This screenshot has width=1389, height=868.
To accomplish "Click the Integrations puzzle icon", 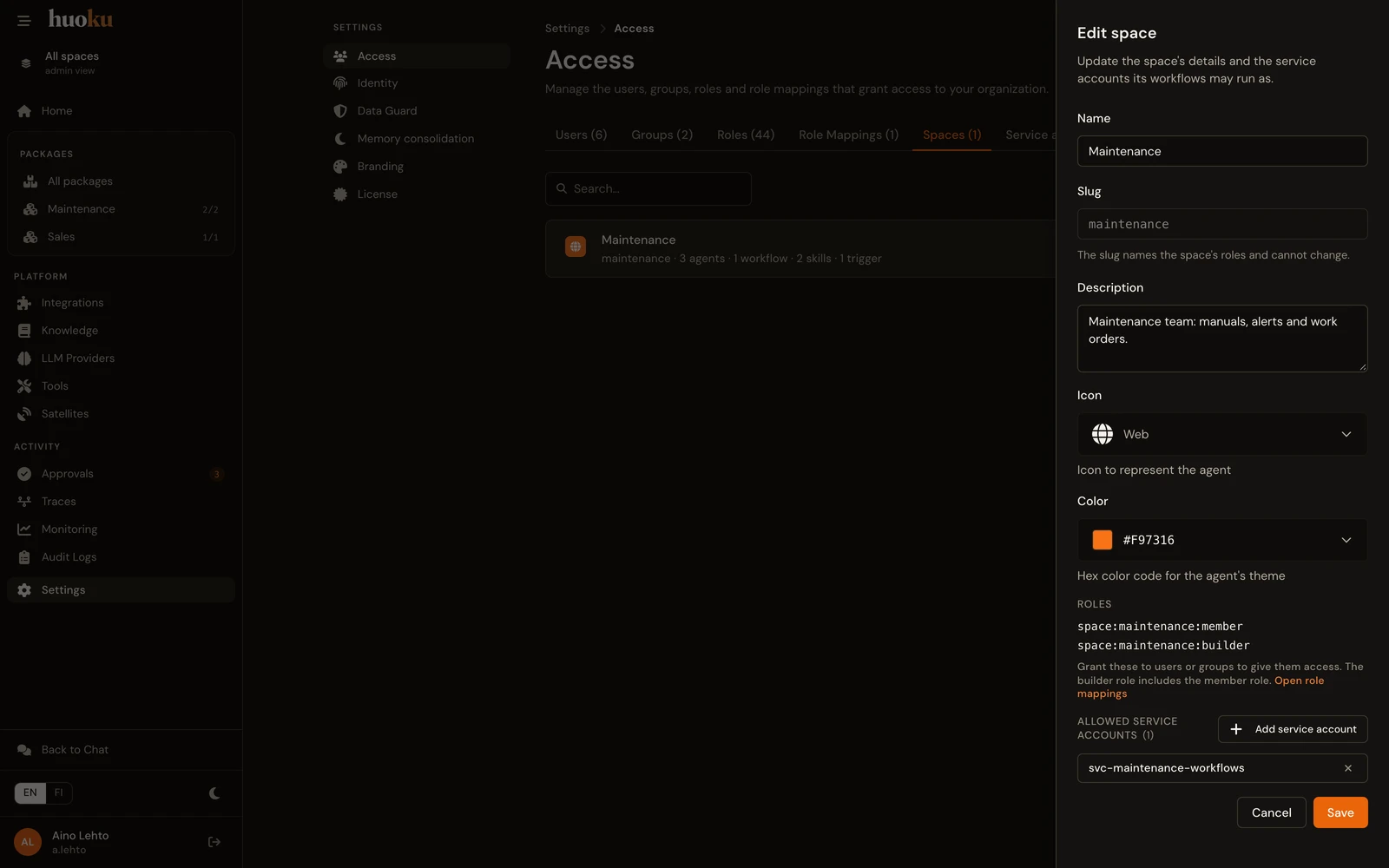I will 24,303.
